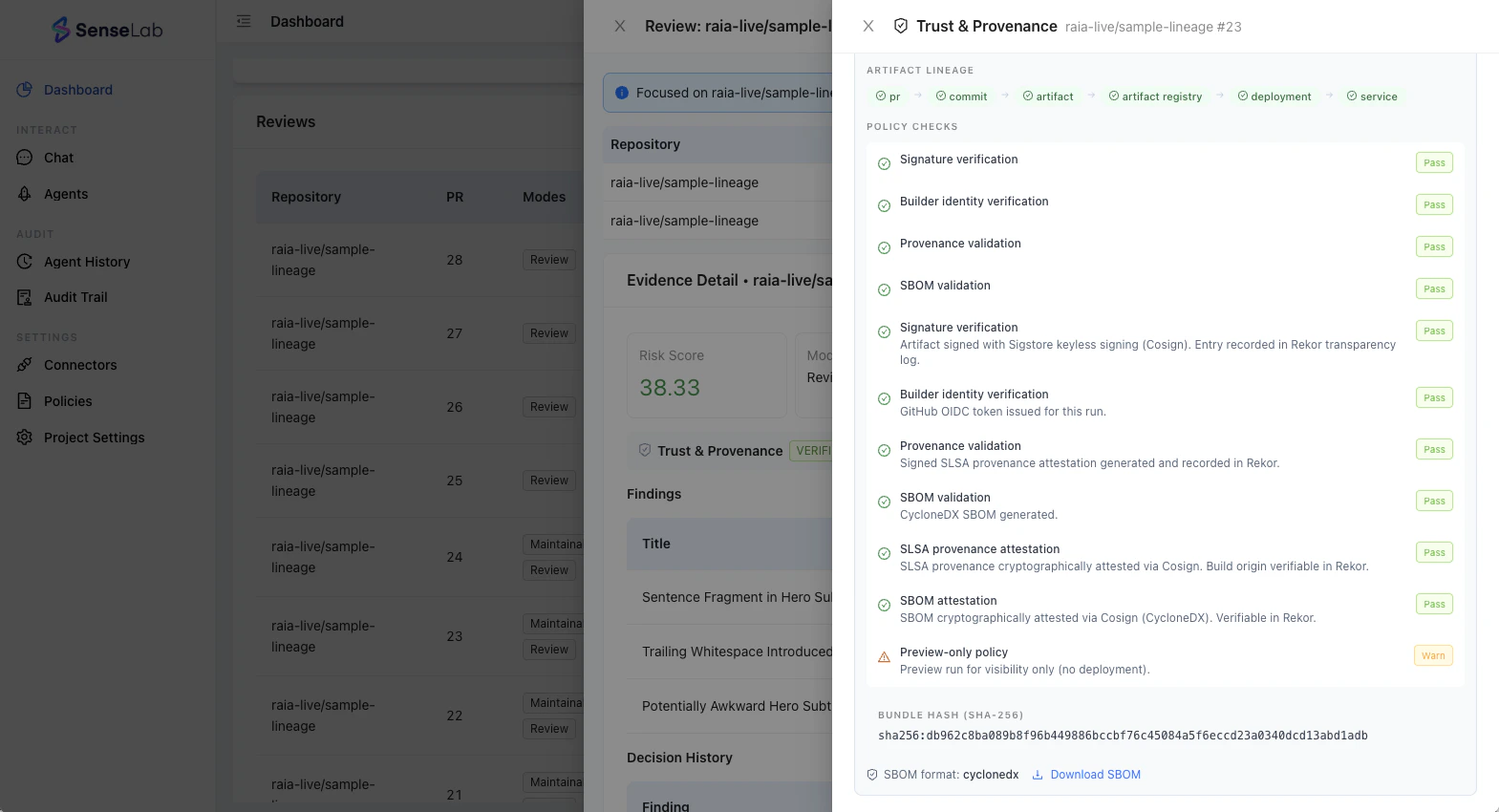Select the service lineage step
This screenshot has width=1499, height=812.
coord(1372,96)
